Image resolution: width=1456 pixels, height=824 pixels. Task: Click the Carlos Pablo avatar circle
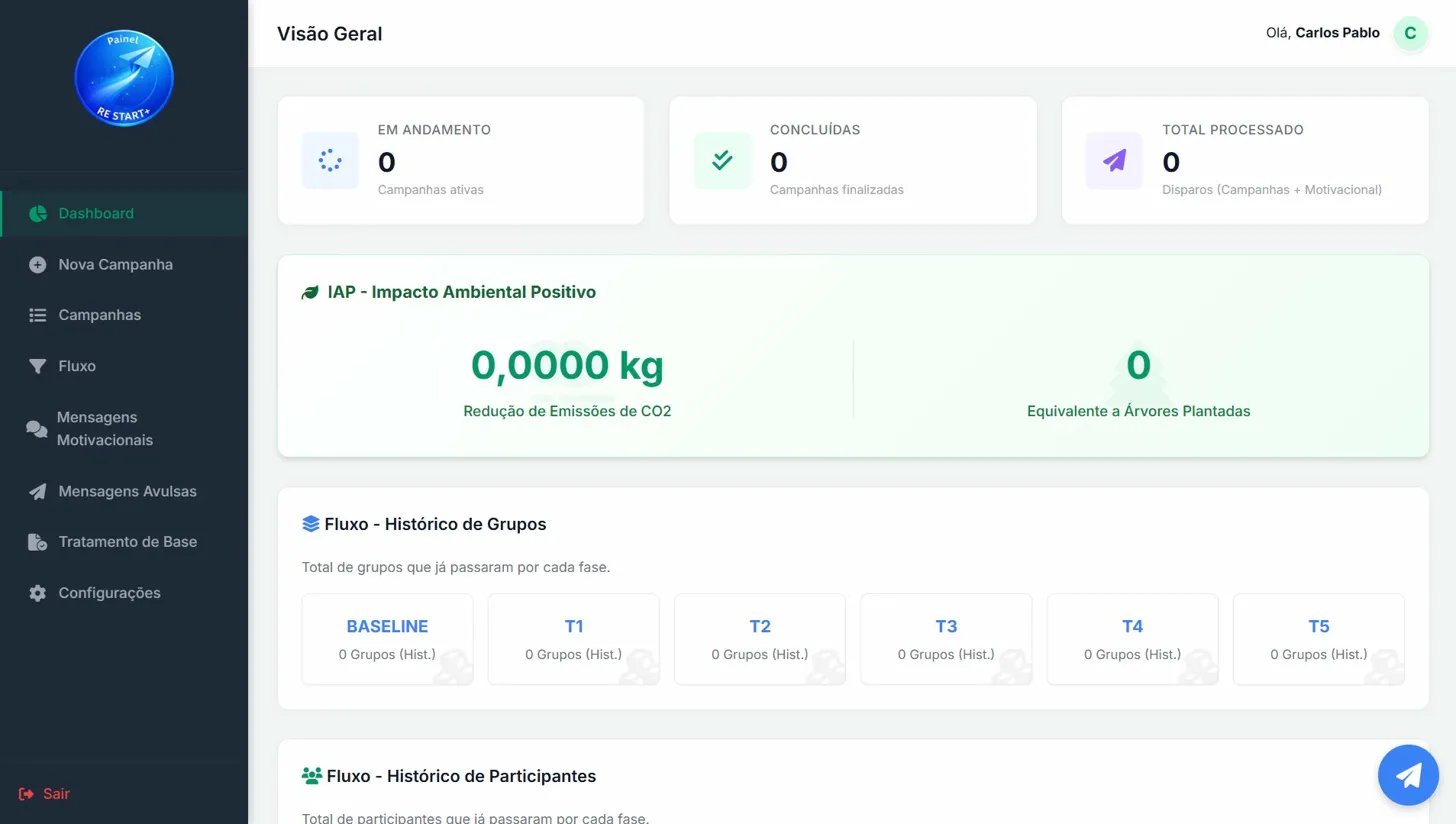(1410, 33)
